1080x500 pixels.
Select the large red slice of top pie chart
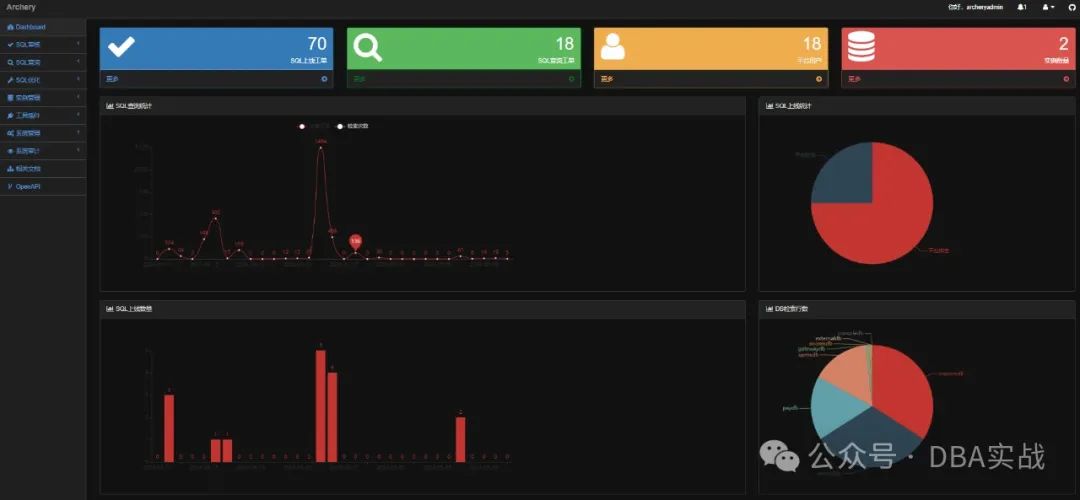(889, 220)
